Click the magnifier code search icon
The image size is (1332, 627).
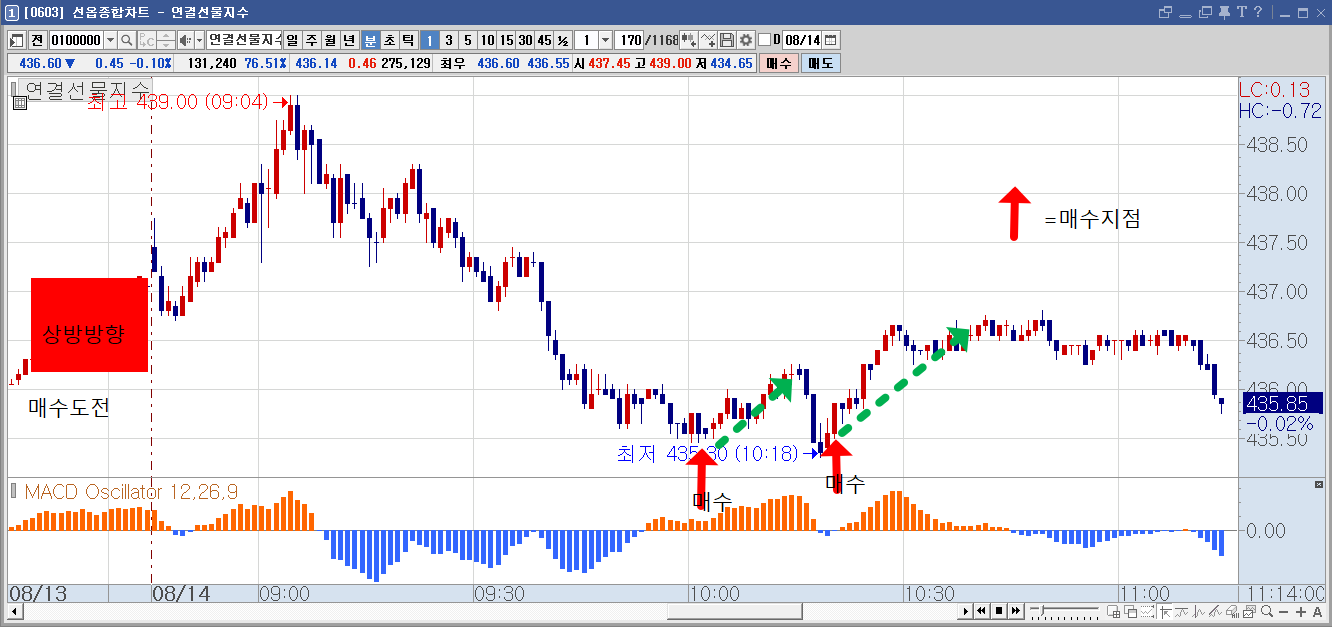tap(127, 40)
